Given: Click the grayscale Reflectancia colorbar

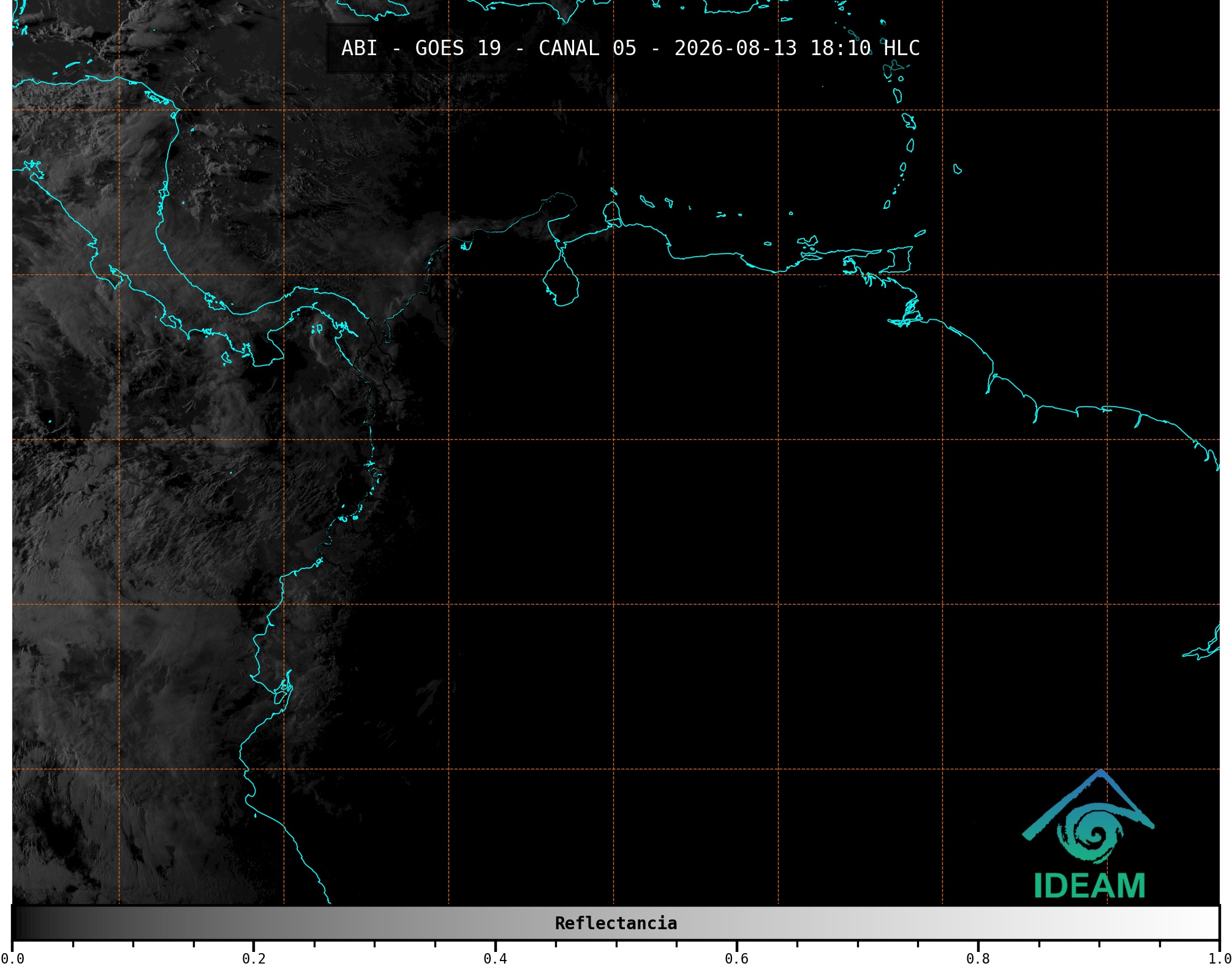Looking at the screenshot, I should click(x=616, y=923).
